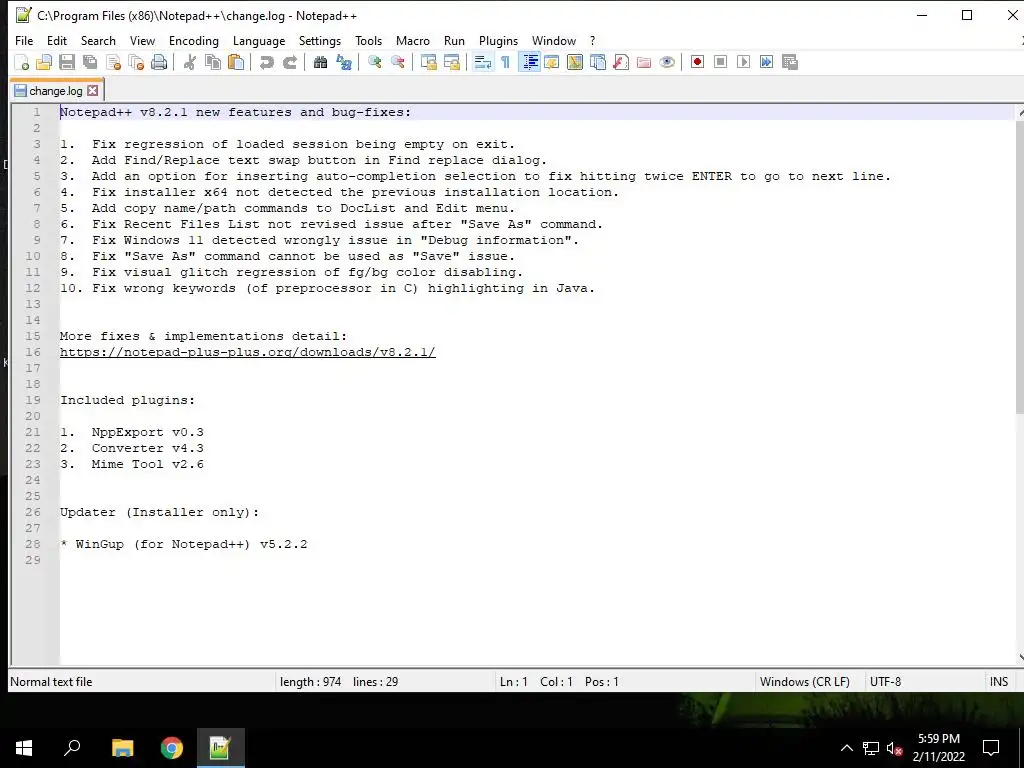Click the Save All toolbar icon
The image size is (1024, 768).
(x=90, y=63)
